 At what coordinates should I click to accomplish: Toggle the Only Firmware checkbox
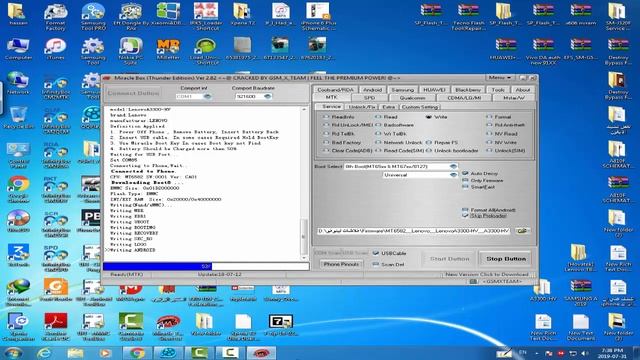point(465,180)
